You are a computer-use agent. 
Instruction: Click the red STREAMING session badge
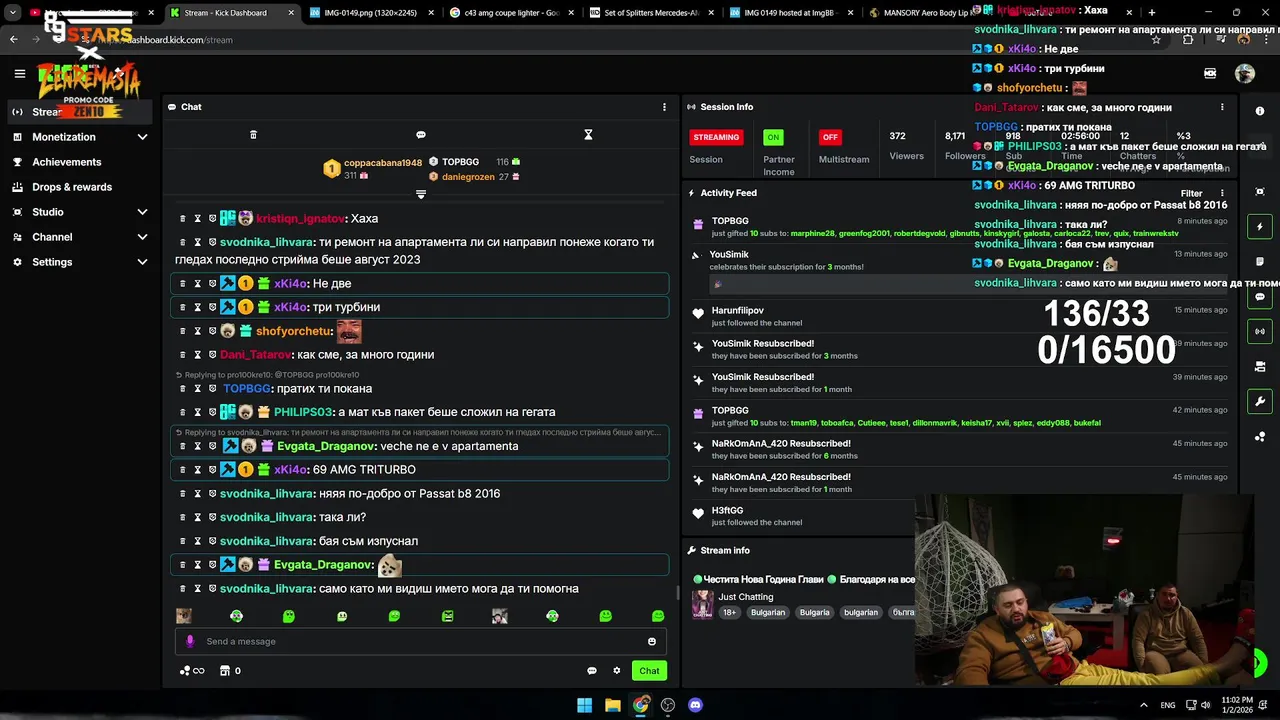click(716, 137)
